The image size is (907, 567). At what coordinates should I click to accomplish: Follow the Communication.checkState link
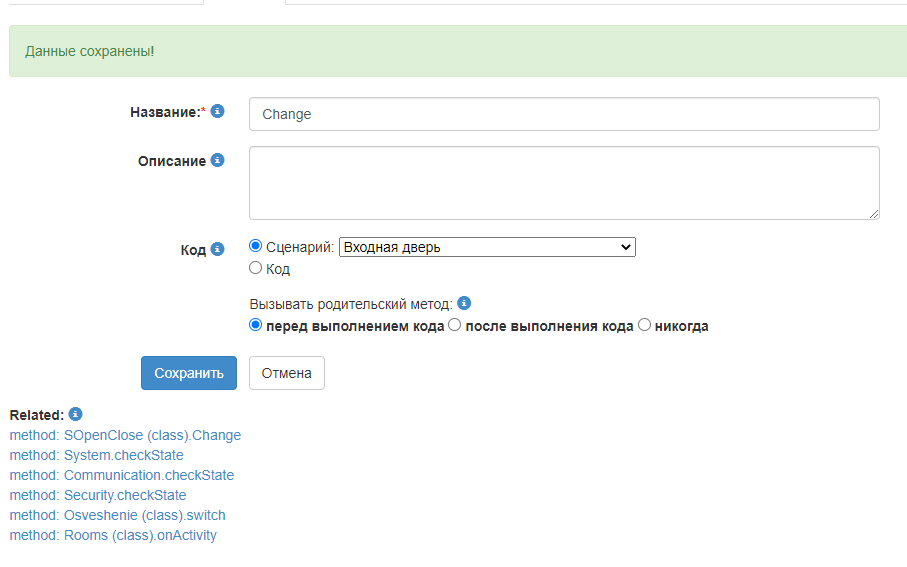[121, 475]
